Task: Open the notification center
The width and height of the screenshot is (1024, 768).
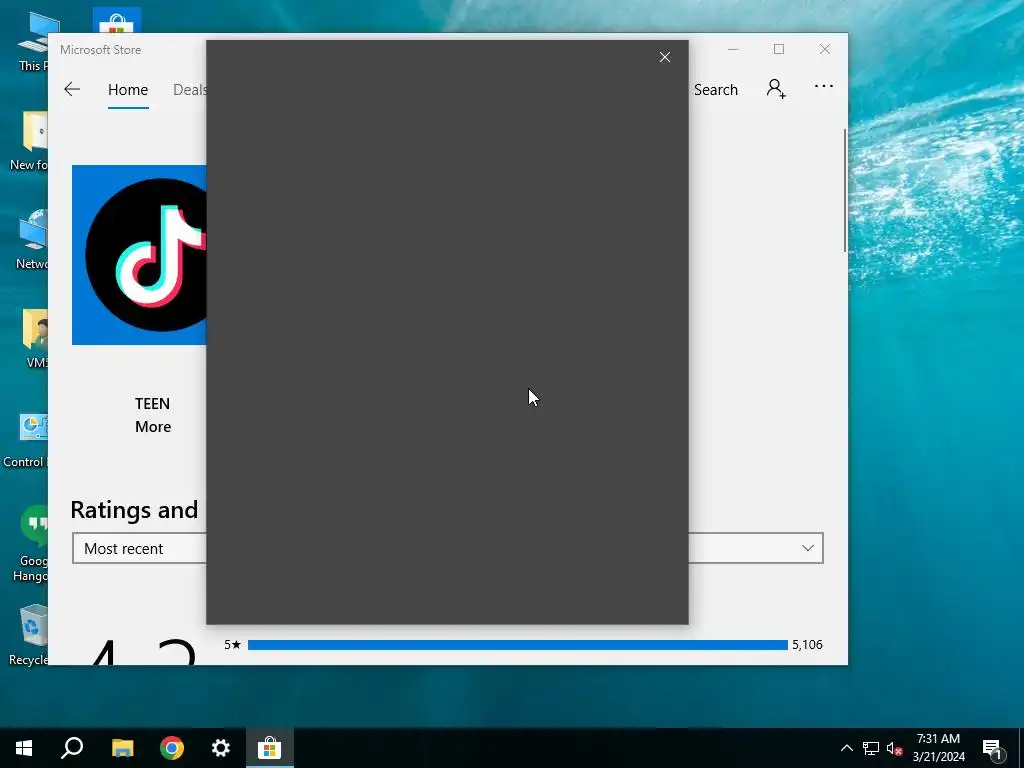Action: (992, 748)
